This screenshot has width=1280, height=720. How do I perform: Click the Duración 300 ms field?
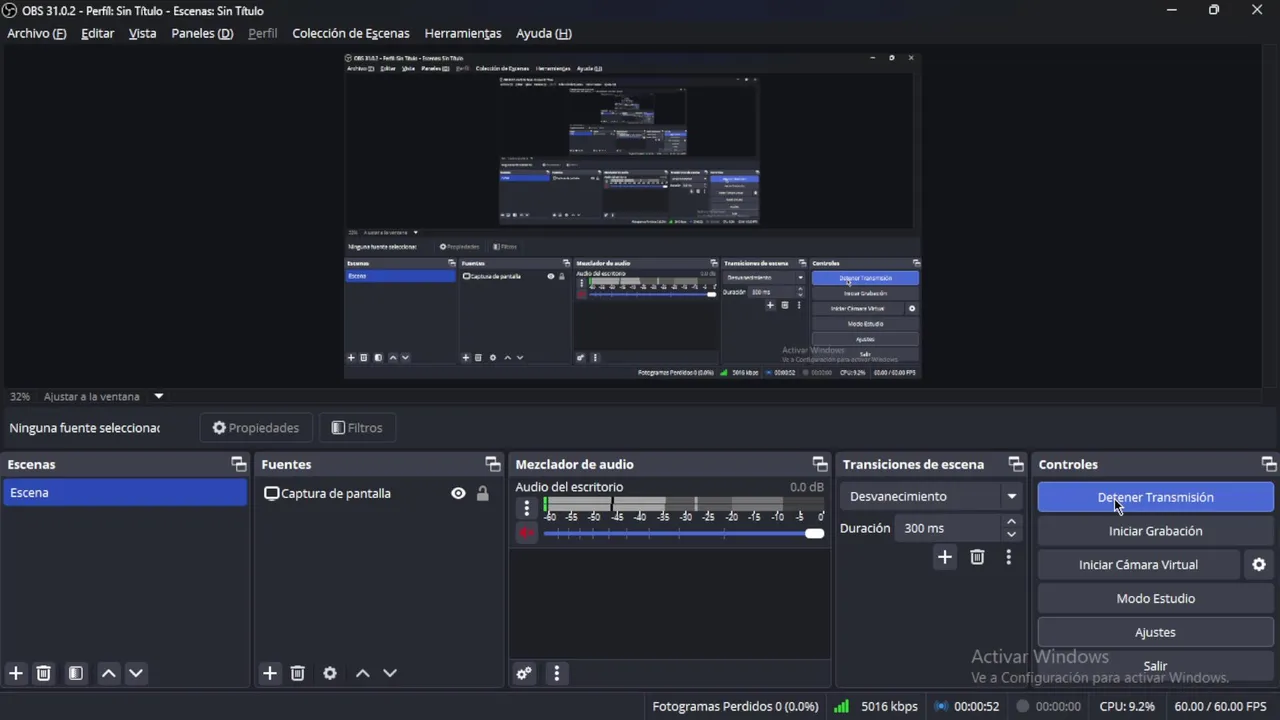[947, 528]
